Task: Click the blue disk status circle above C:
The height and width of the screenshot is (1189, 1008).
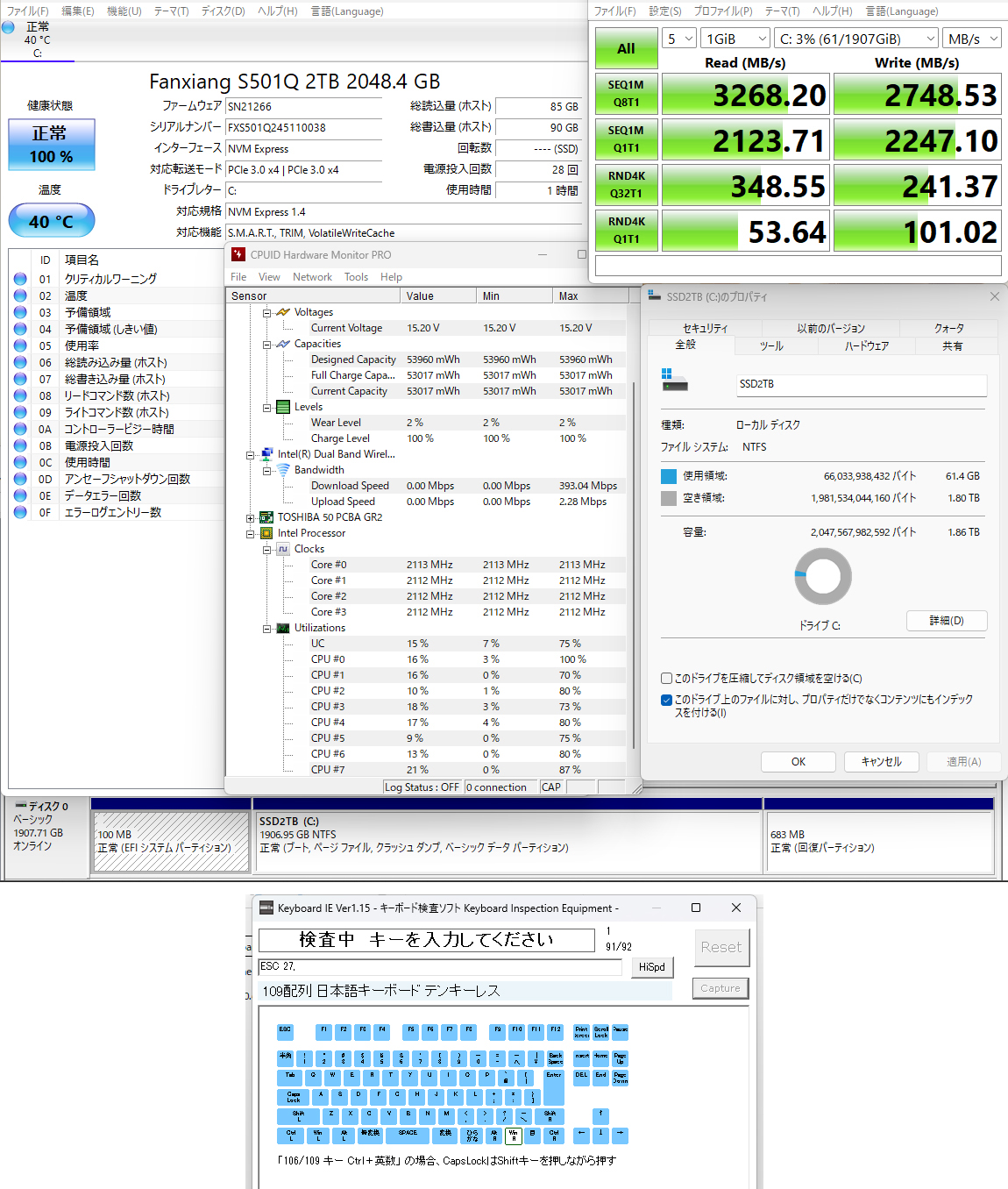Action: tap(8, 27)
